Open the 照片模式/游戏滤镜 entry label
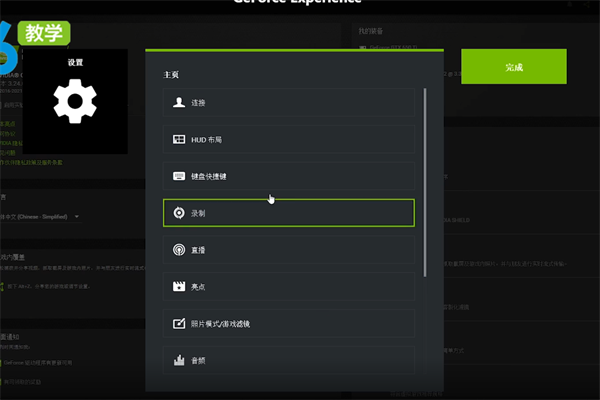This screenshot has height=400, width=600. [x=220, y=324]
